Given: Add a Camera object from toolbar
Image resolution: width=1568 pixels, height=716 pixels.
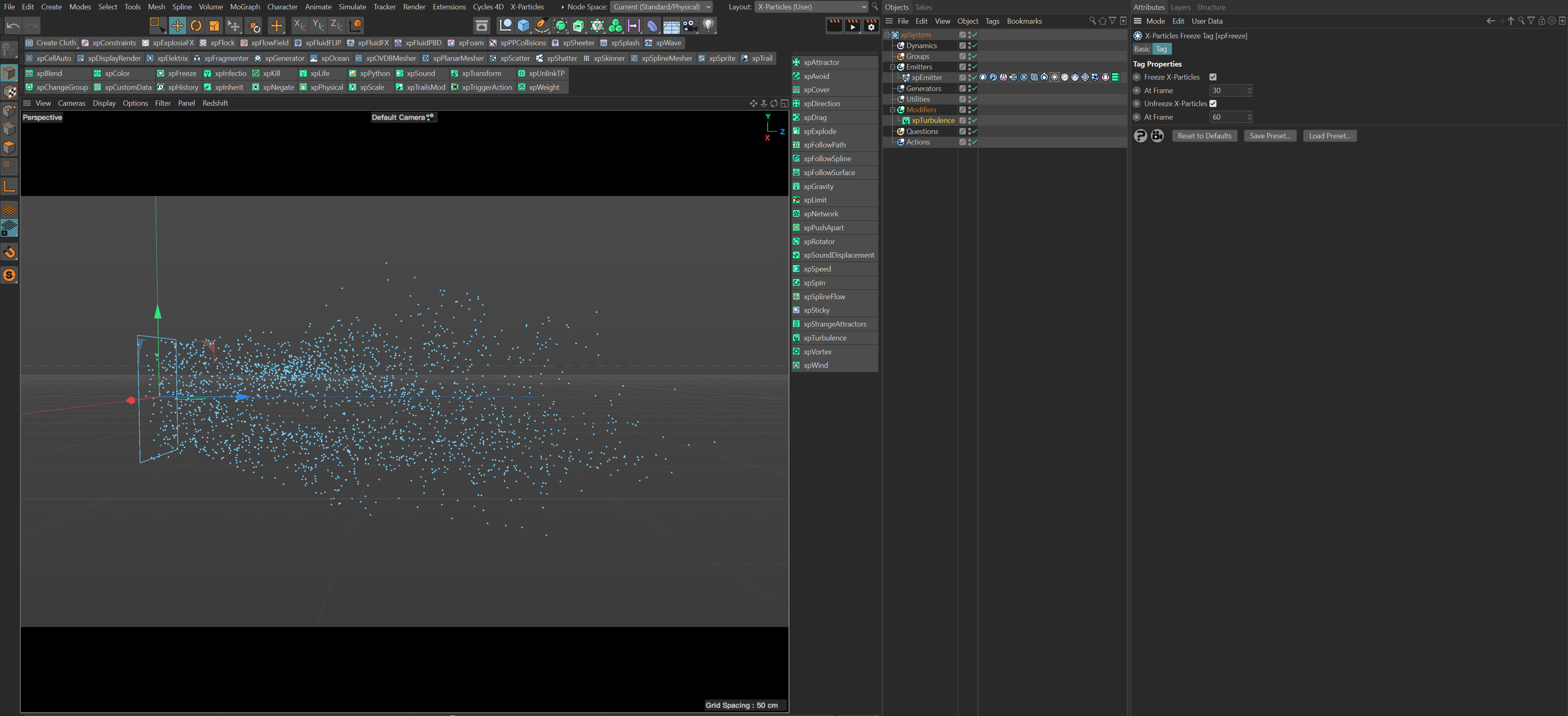Looking at the screenshot, I should coord(690,26).
